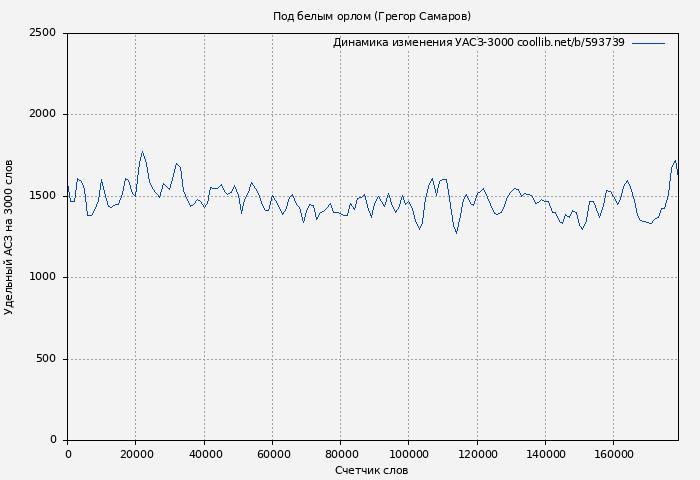Click the 100000 x-axis tick label
The width and height of the screenshot is (700, 480).
pyautogui.click(x=408, y=454)
